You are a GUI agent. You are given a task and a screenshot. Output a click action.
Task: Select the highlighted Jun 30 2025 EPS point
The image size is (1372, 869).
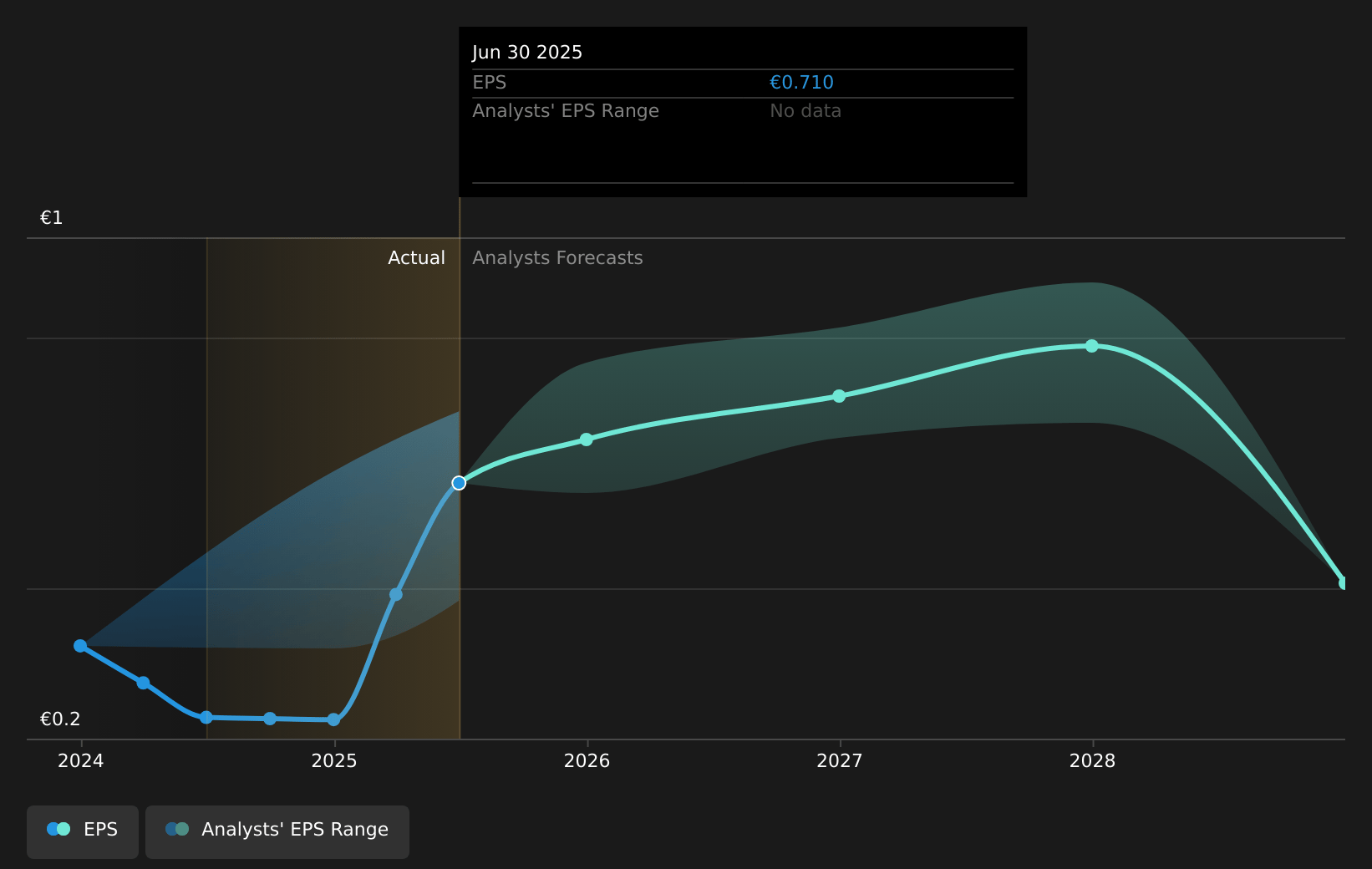click(x=459, y=483)
